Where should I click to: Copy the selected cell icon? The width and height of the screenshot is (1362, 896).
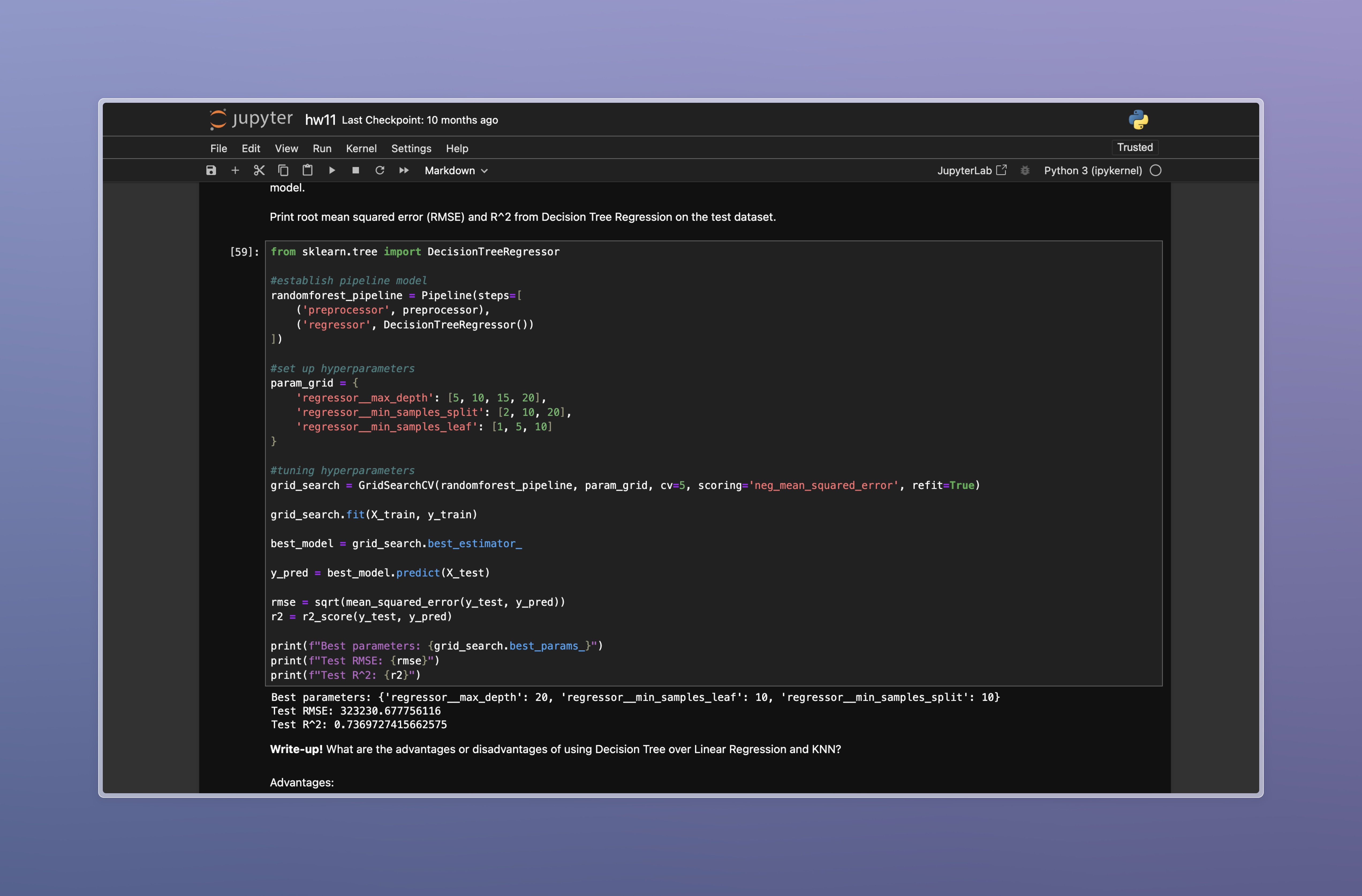pyautogui.click(x=283, y=170)
